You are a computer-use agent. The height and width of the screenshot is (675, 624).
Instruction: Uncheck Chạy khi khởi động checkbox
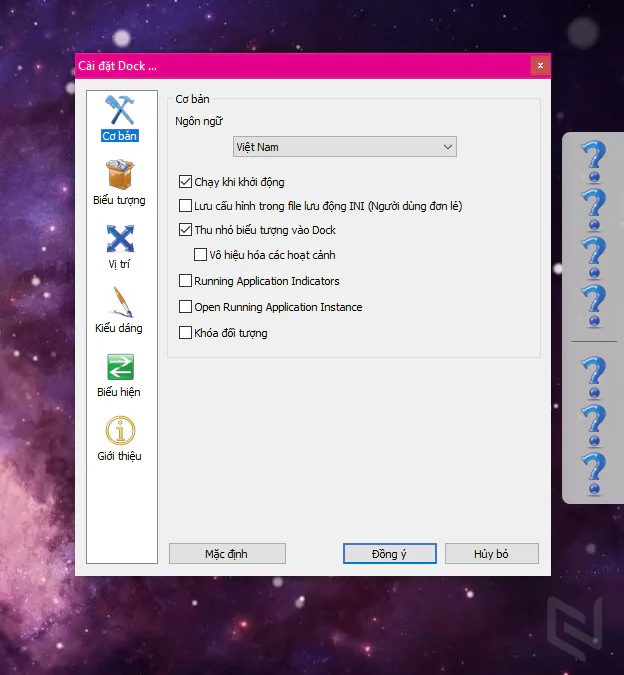pos(185,182)
